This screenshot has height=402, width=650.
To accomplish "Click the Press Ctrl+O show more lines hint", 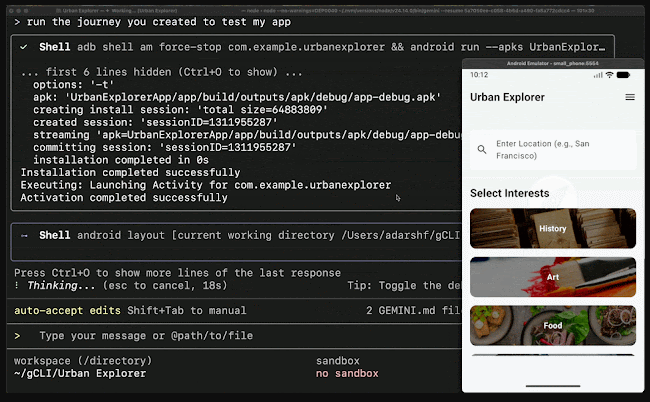I will pyautogui.click(x=177, y=273).
